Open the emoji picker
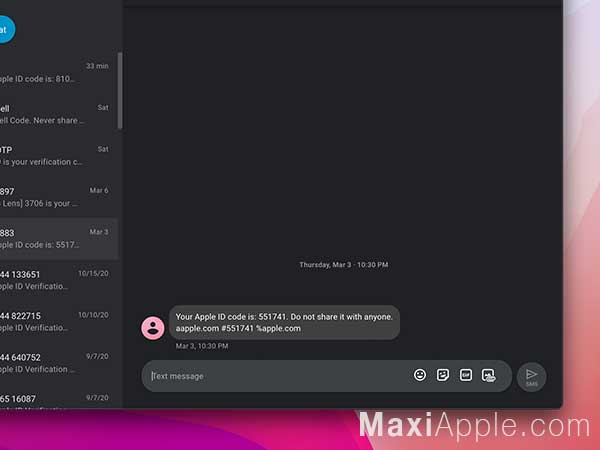The width and height of the screenshot is (600, 450). point(420,375)
